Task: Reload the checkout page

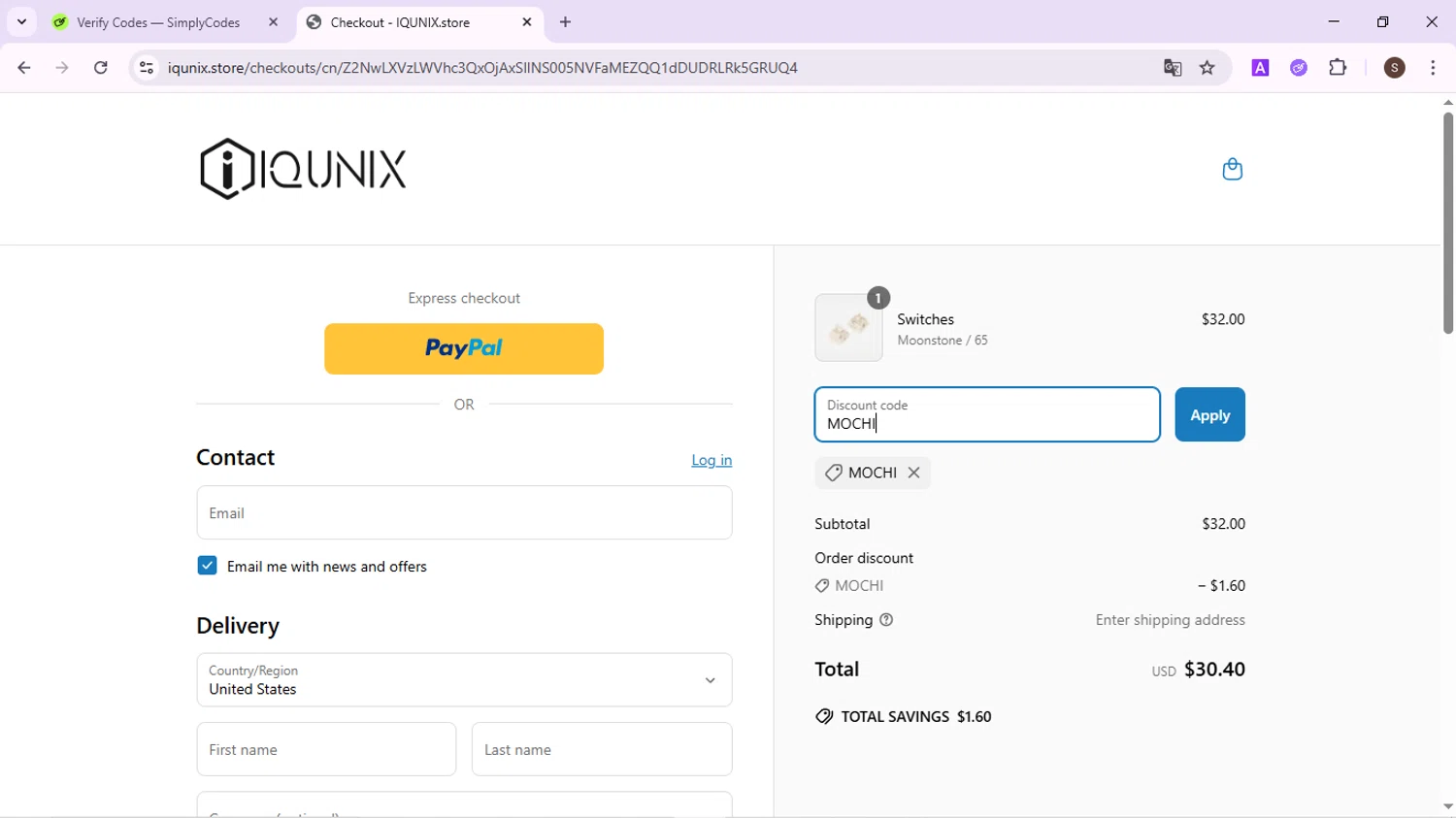Action: point(101,68)
